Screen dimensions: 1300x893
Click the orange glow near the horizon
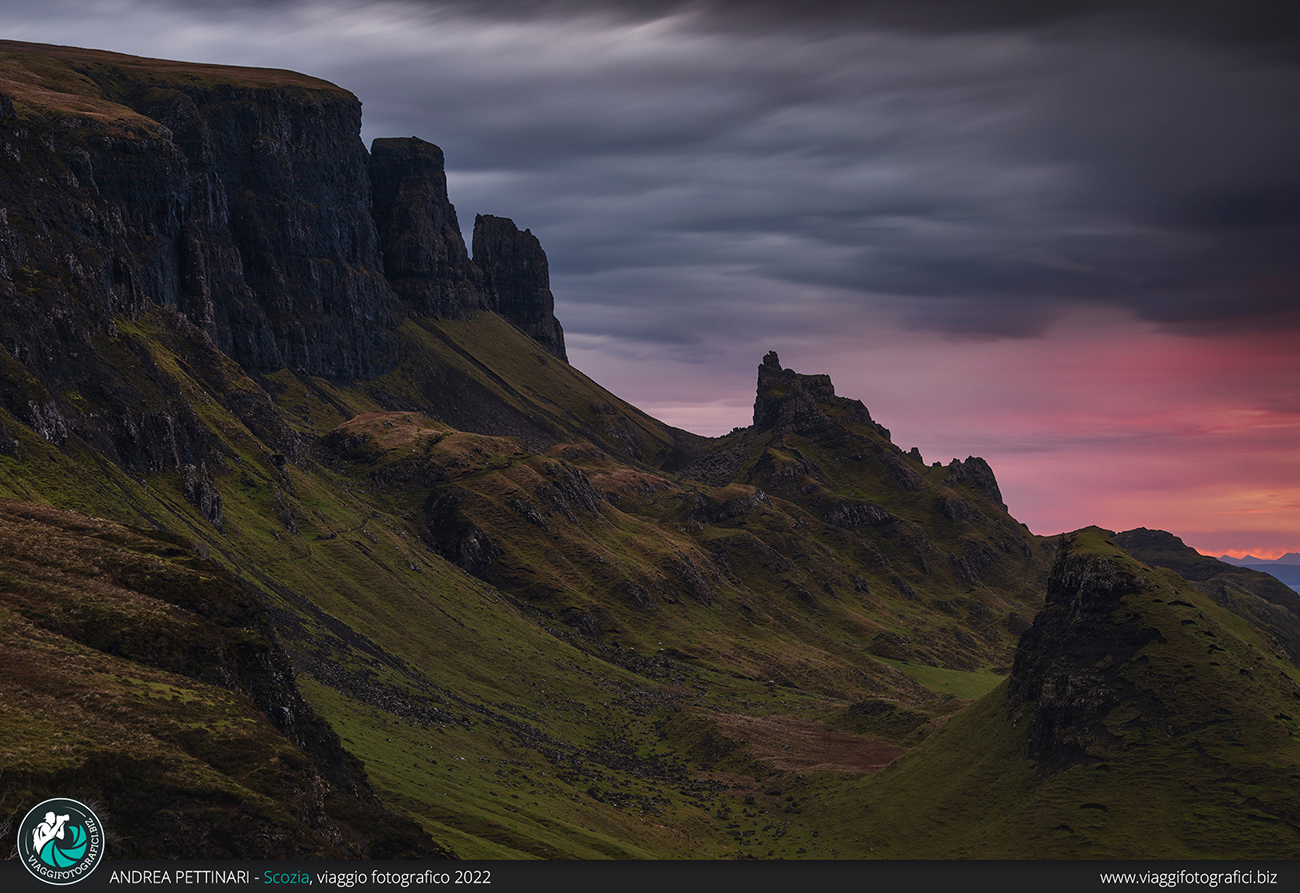pyautogui.click(x=1250, y=545)
